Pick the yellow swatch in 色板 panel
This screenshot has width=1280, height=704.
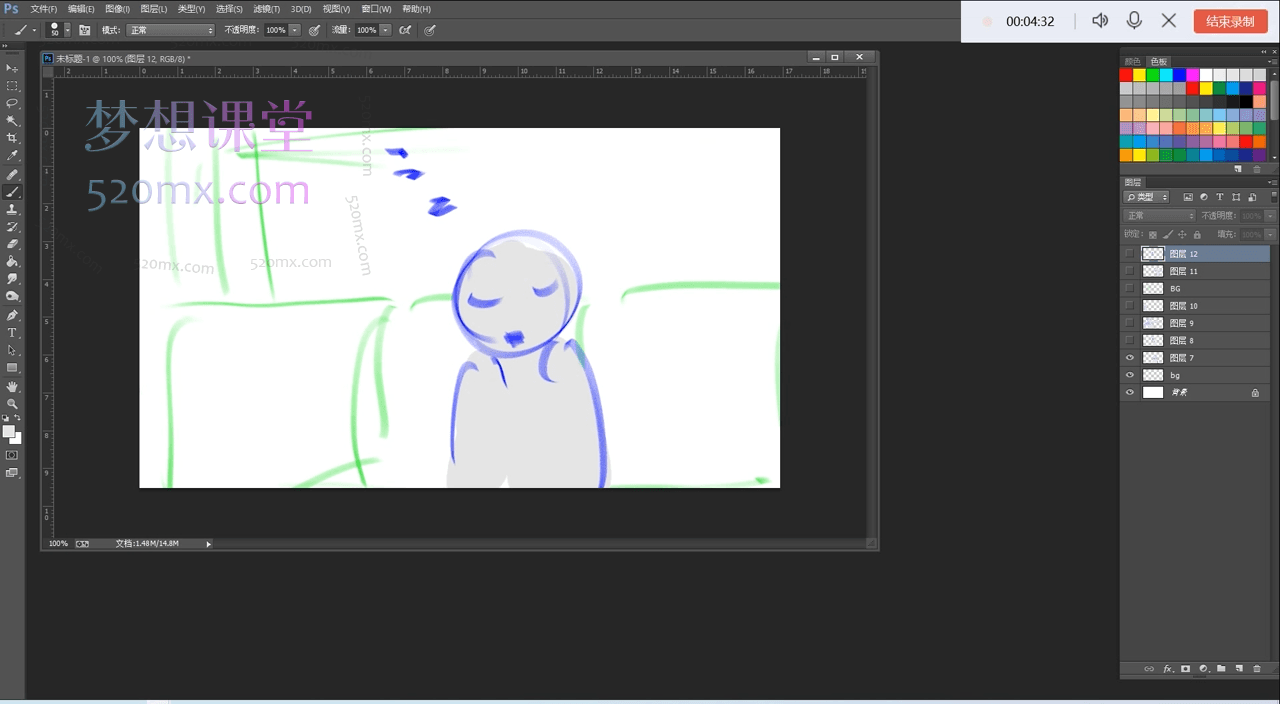1139,75
